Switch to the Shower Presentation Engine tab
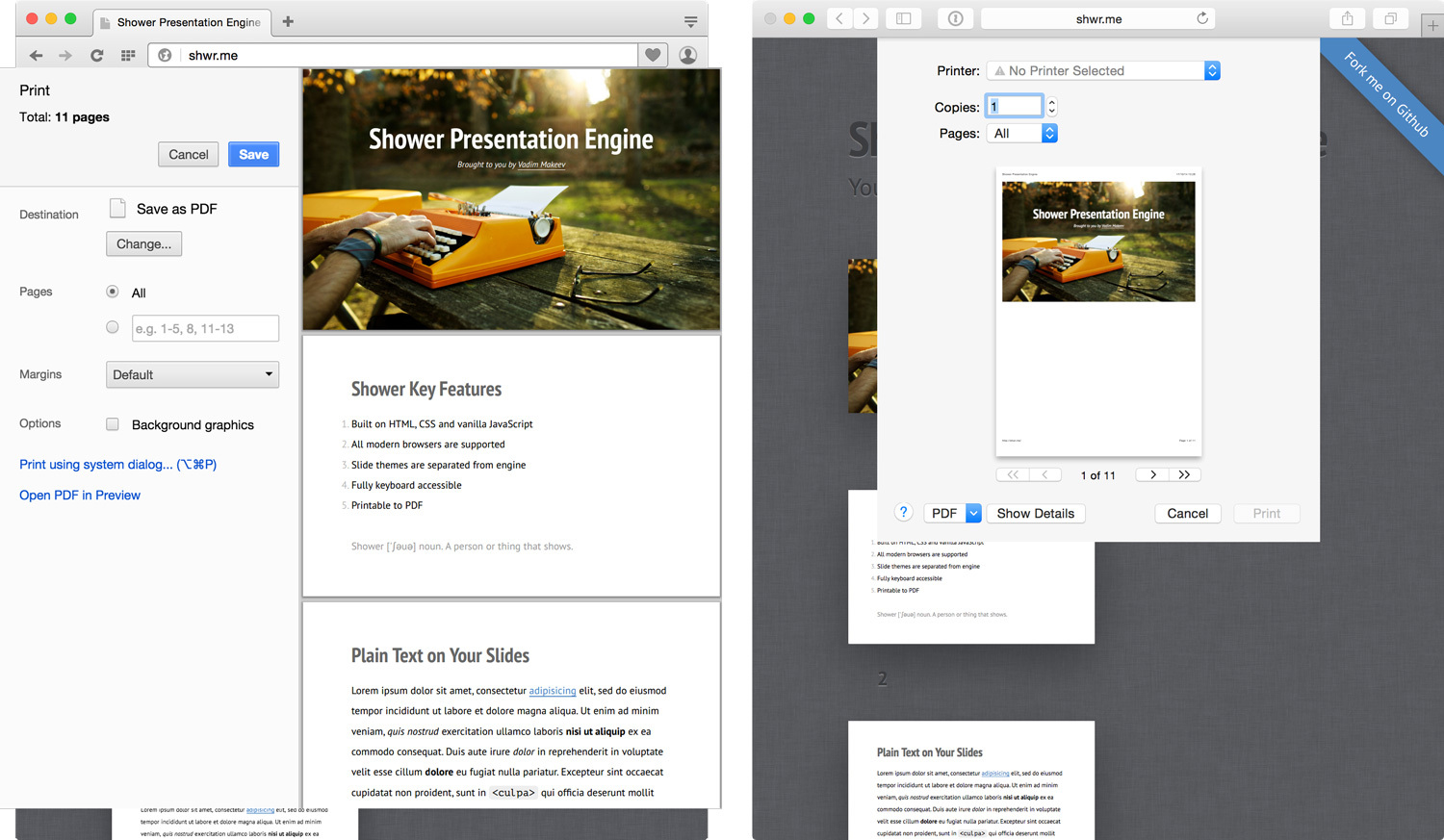The height and width of the screenshot is (840, 1444). point(183,22)
